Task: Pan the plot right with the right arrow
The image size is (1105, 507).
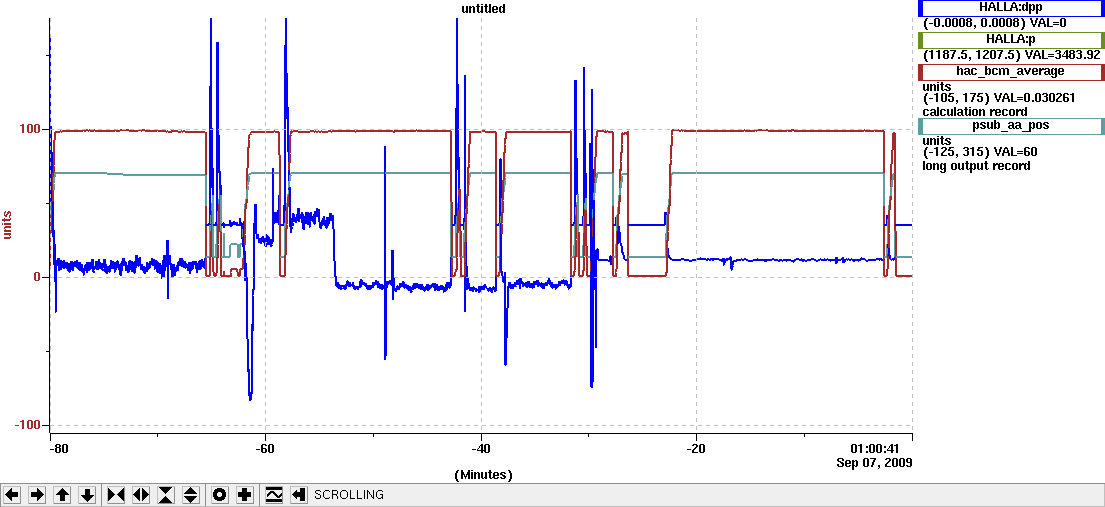Action: coord(37,495)
